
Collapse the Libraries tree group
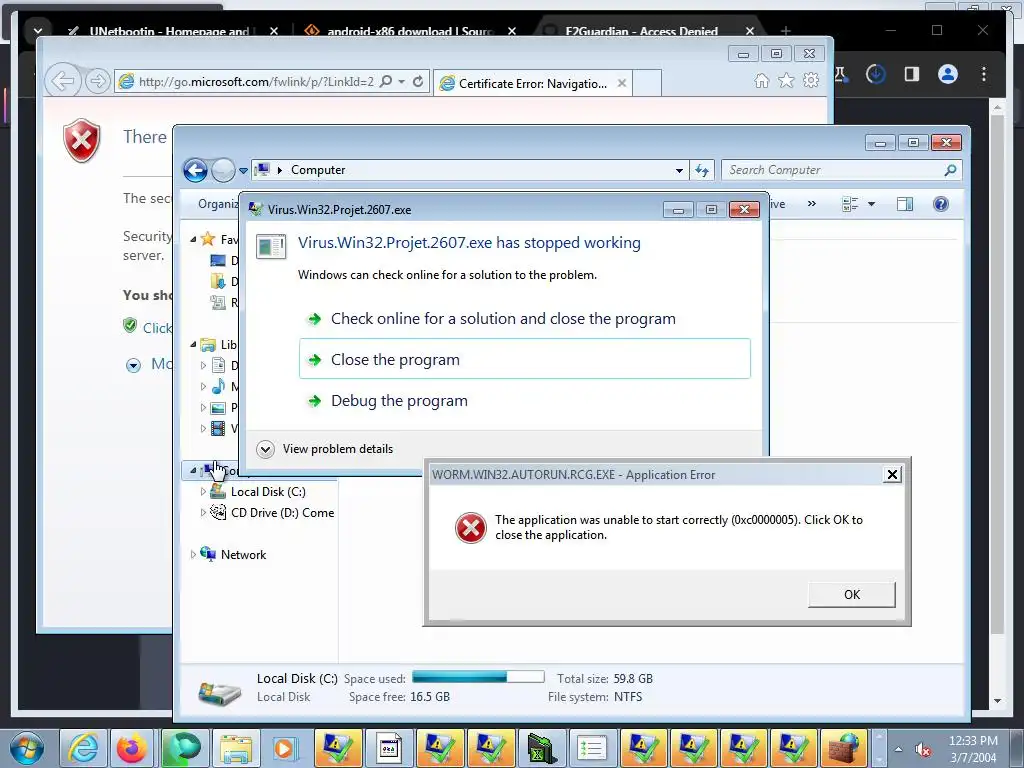tap(193, 344)
